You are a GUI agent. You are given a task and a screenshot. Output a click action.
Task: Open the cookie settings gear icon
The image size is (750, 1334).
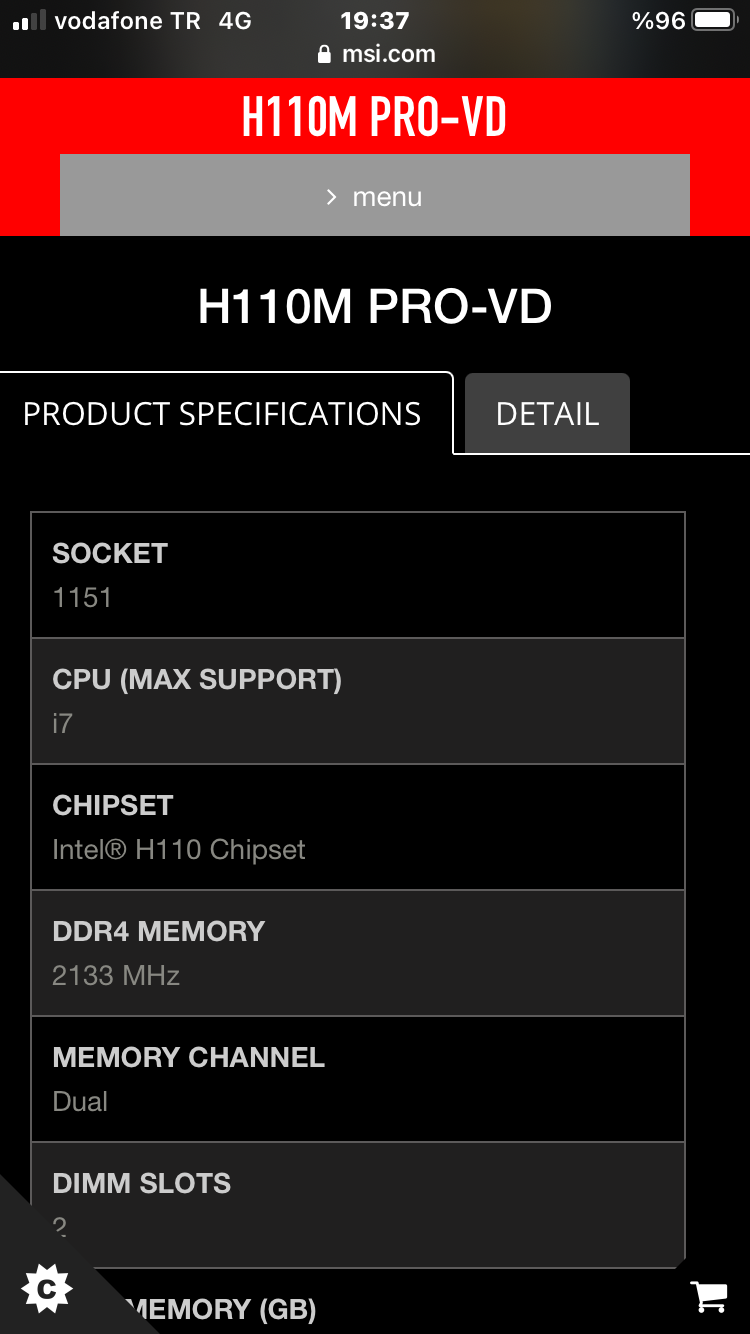[x=46, y=1290]
